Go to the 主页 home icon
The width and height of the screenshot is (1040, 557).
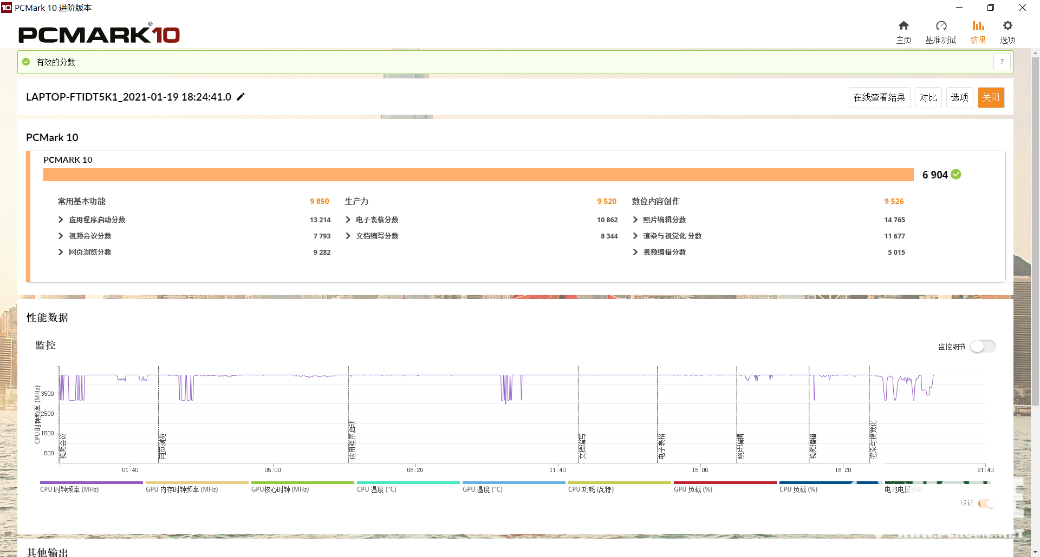tap(903, 26)
